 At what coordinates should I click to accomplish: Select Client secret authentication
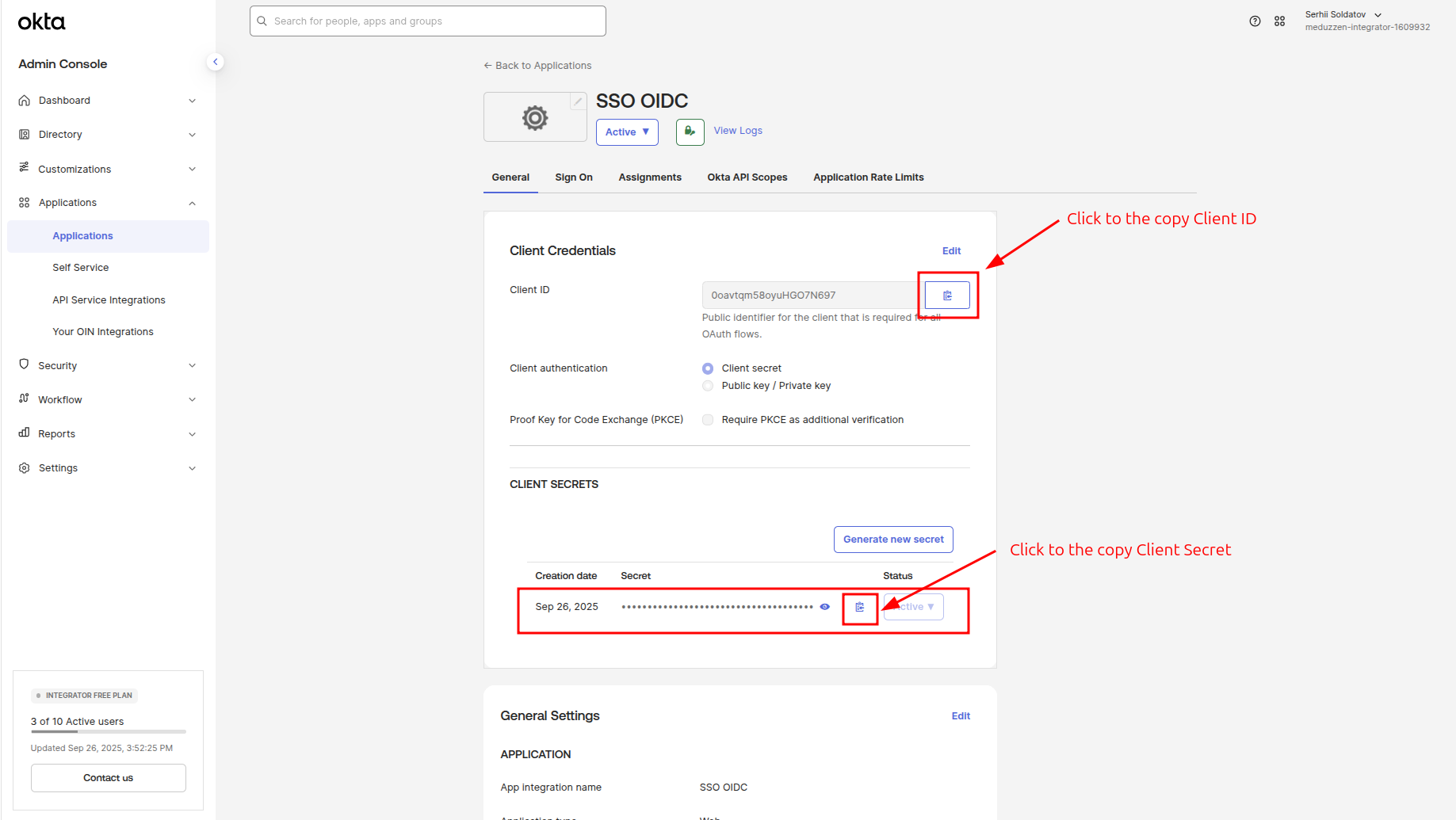708,368
